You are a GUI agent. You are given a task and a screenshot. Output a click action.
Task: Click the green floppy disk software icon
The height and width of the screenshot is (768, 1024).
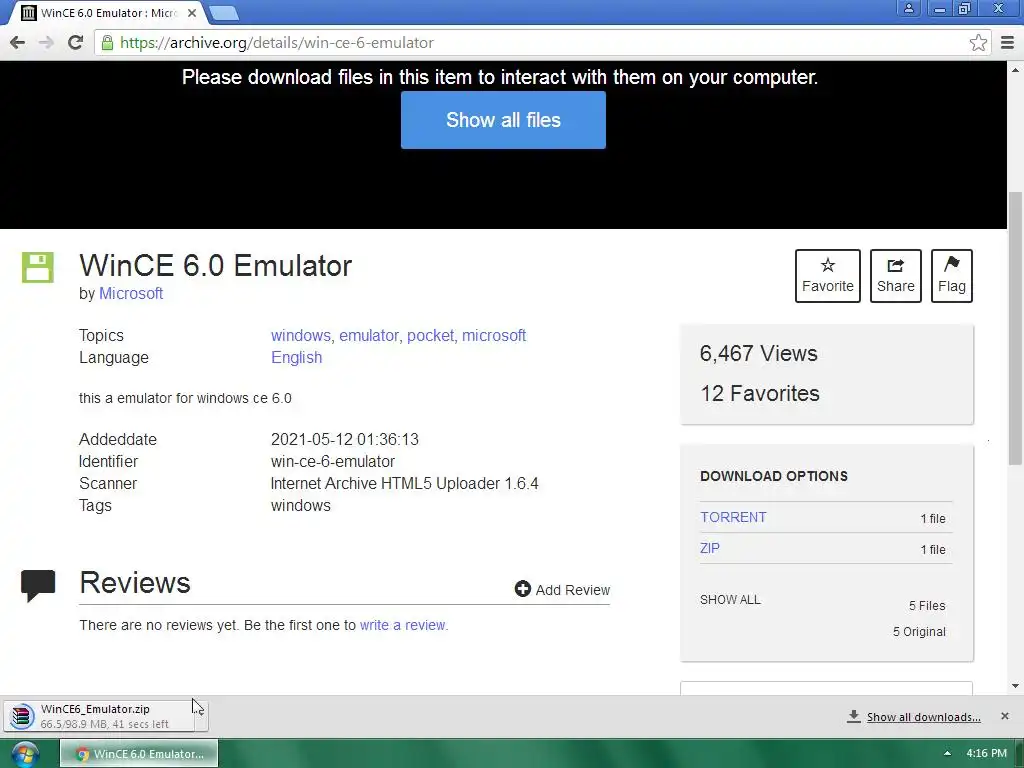pyautogui.click(x=38, y=267)
